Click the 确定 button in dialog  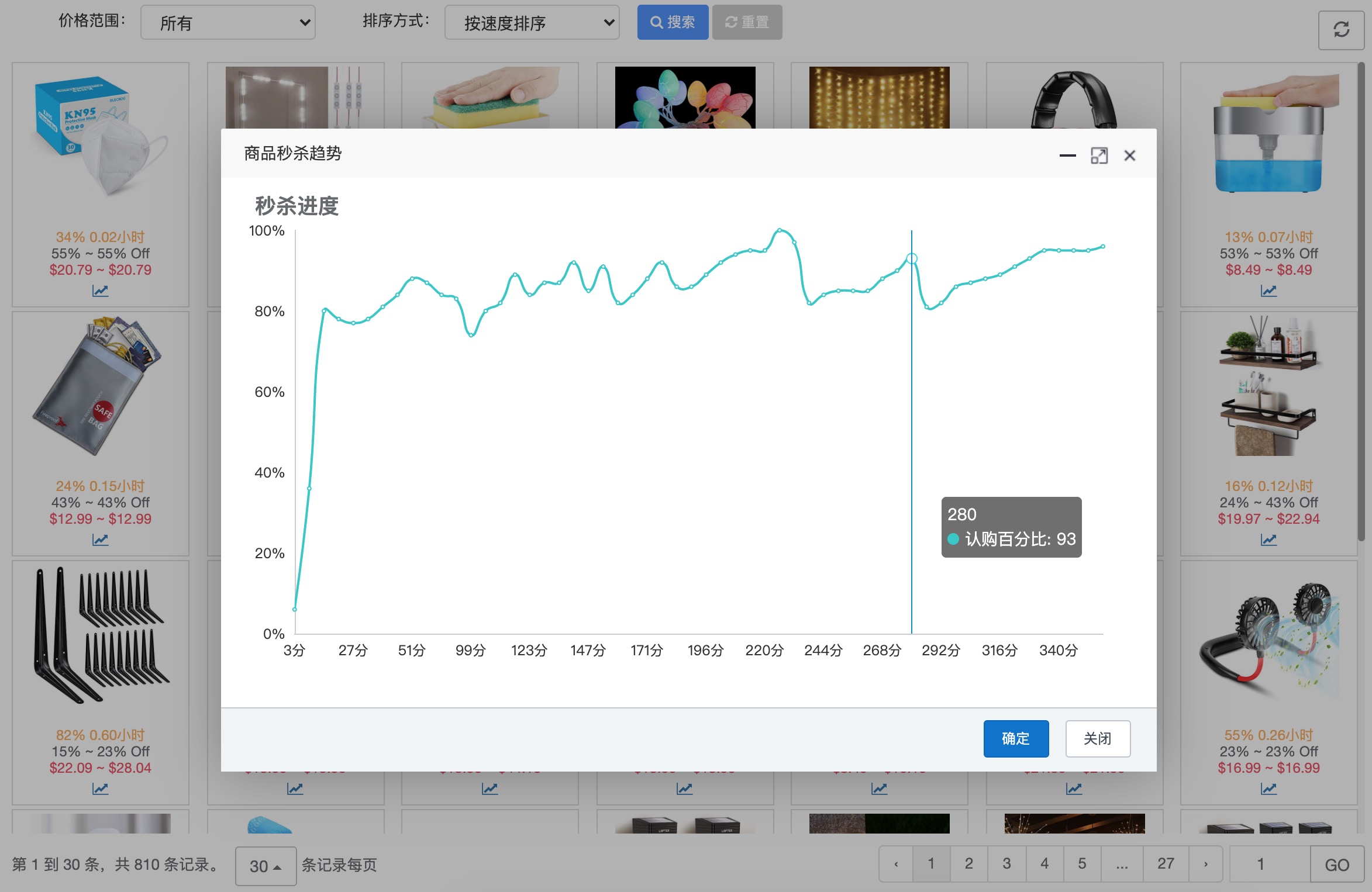click(x=1016, y=738)
